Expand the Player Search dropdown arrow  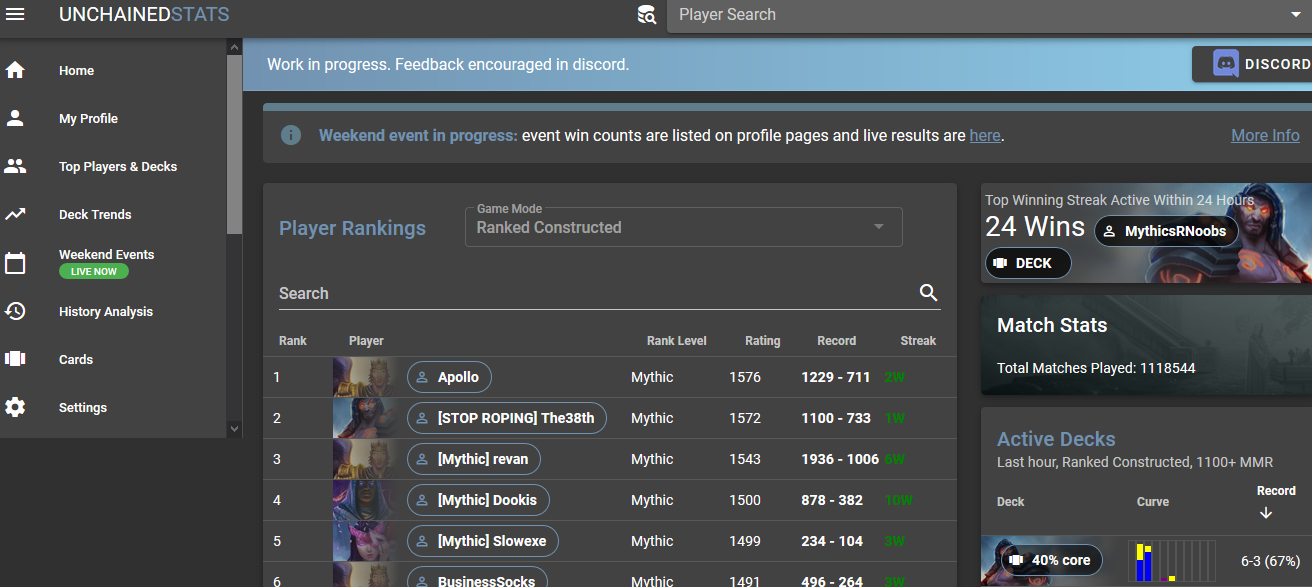[x=1296, y=15]
